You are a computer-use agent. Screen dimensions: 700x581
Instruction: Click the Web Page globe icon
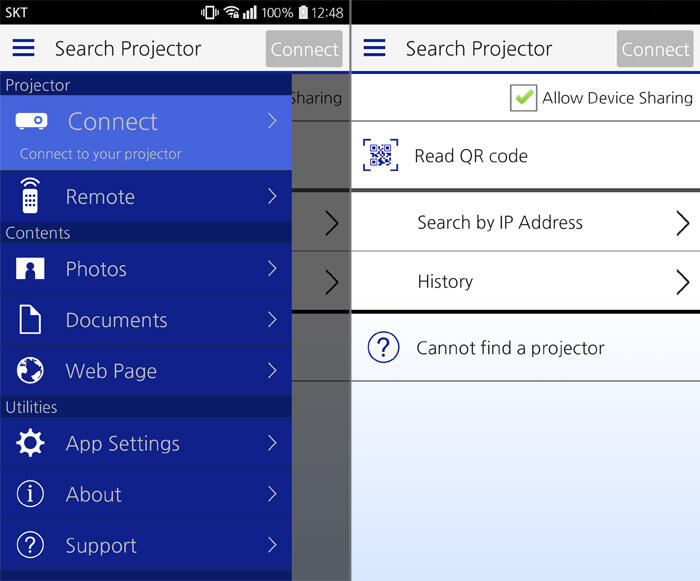[30, 370]
